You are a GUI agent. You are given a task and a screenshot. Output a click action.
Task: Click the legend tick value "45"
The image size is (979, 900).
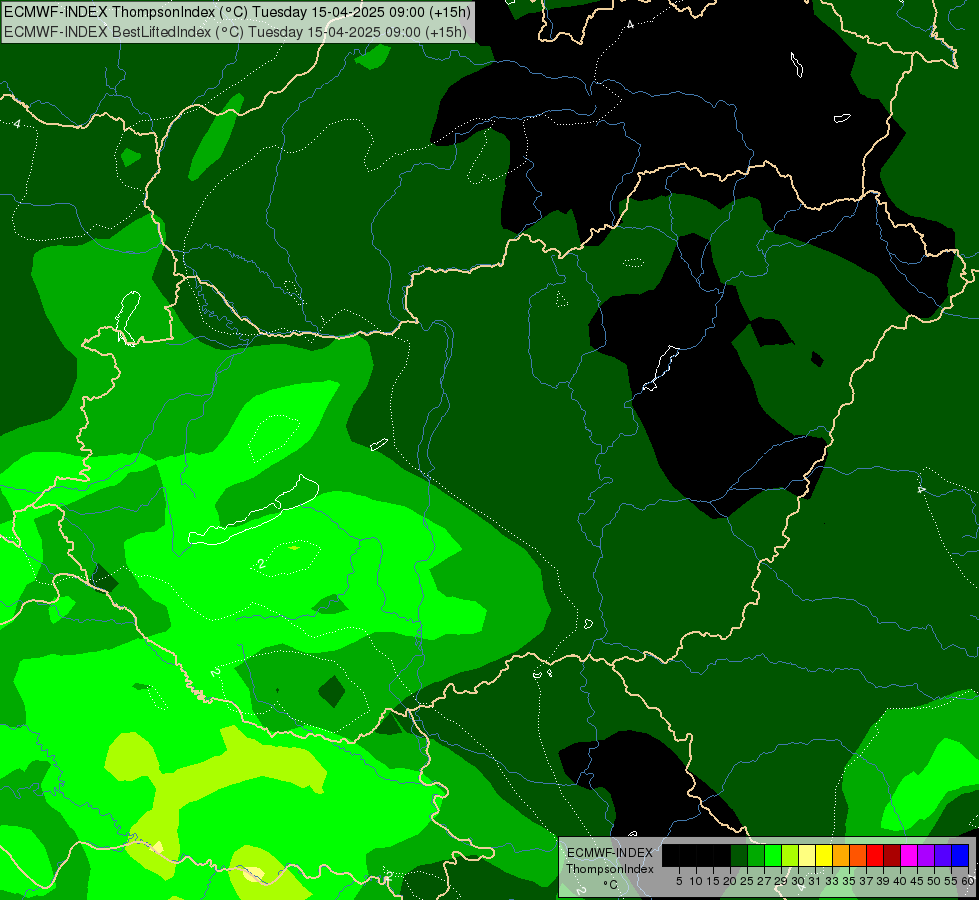tap(917, 881)
